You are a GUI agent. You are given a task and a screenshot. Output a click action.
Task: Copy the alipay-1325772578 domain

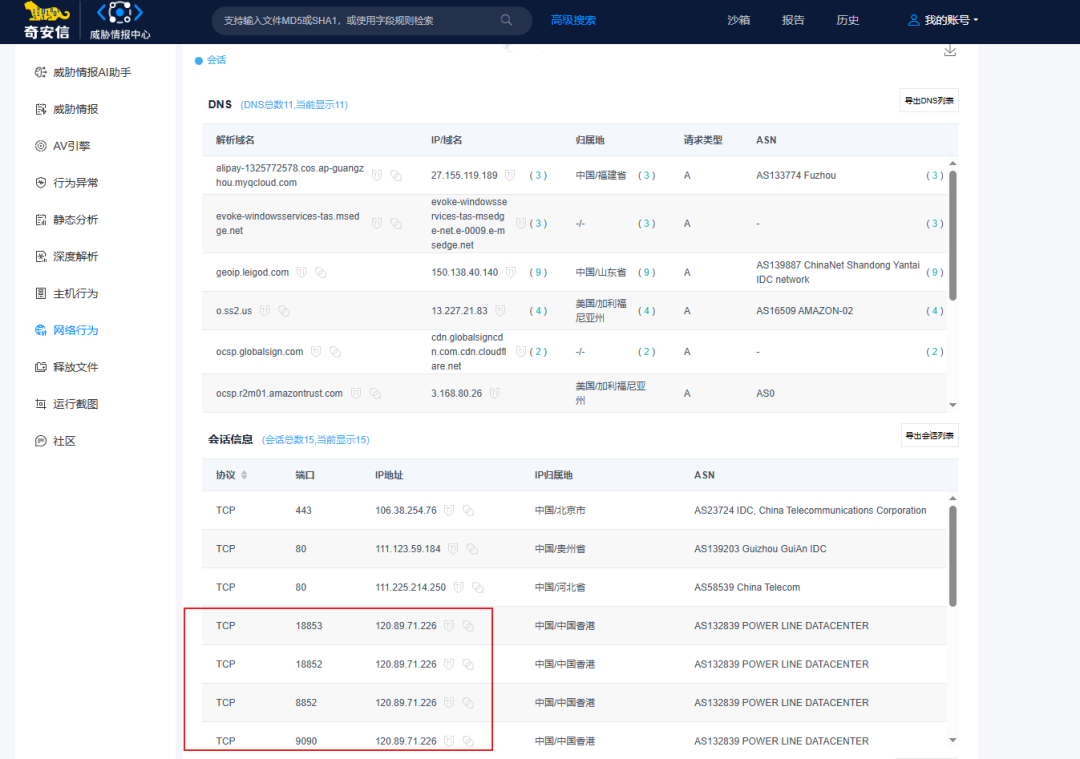coord(396,176)
